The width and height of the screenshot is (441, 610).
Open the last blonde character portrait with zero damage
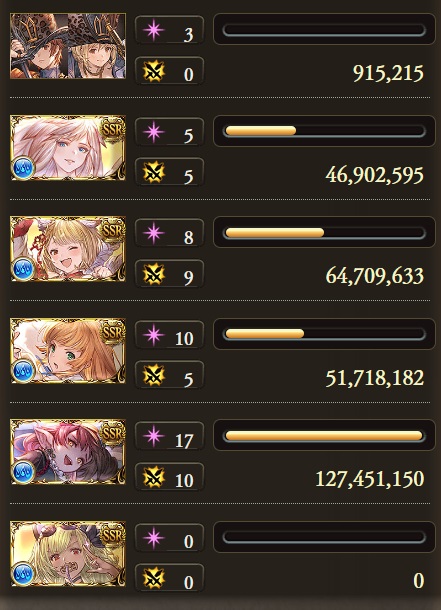tap(68, 553)
